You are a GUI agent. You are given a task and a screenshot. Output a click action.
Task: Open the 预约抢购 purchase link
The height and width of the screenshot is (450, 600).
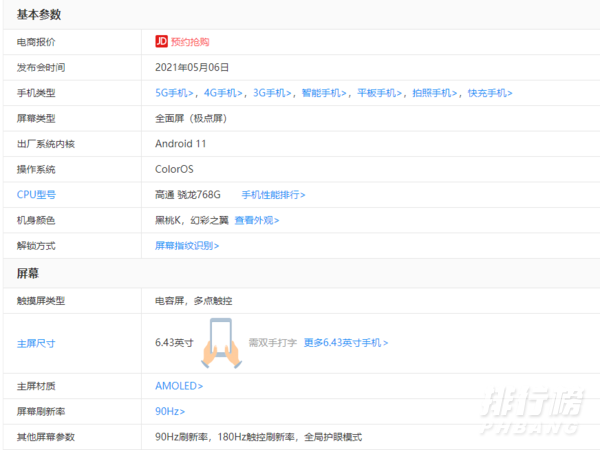[x=190, y=42]
